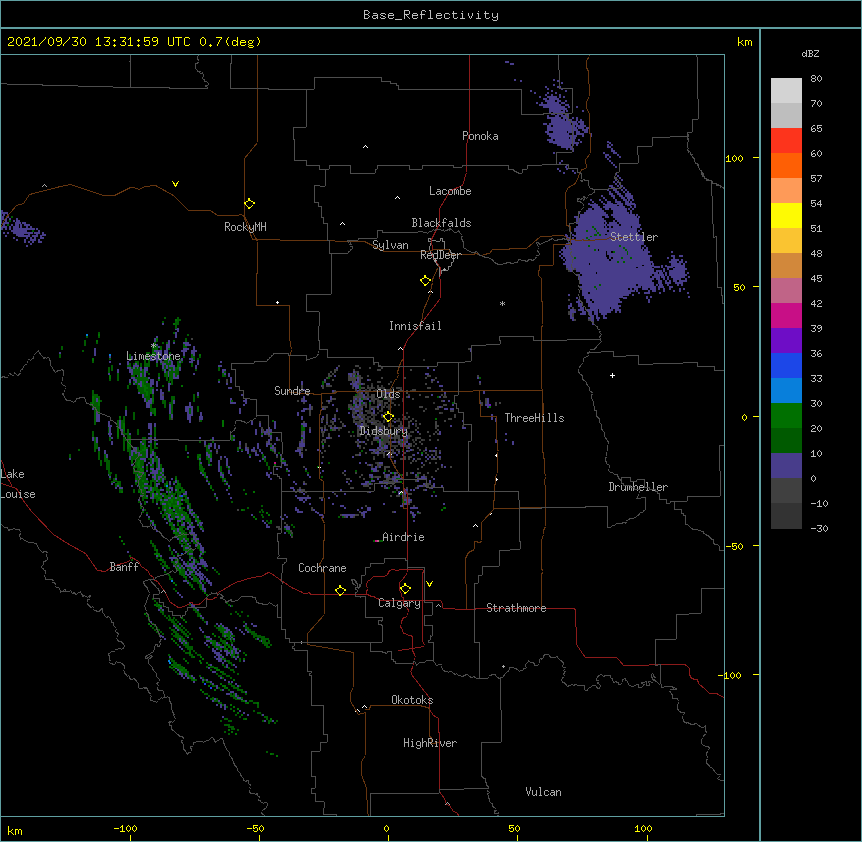Click the white plus marker north of Drumheller

612,375
